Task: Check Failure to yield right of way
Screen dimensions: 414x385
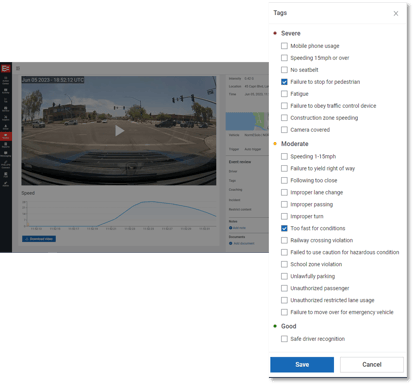Action: point(284,169)
